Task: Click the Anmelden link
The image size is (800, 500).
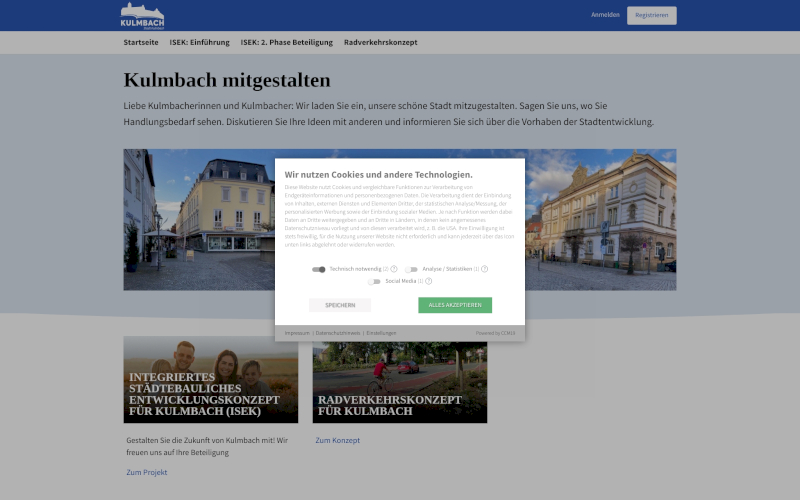Action: point(605,15)
